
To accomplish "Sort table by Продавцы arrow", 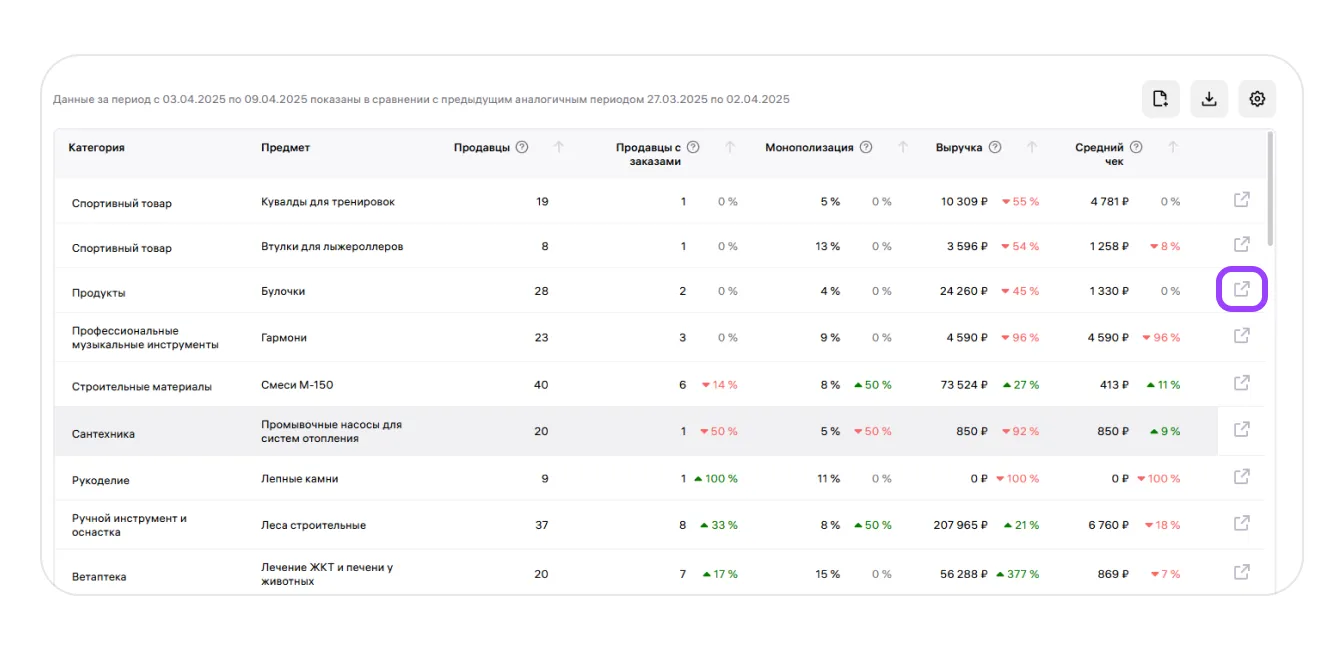I will (x=559, y=148).
